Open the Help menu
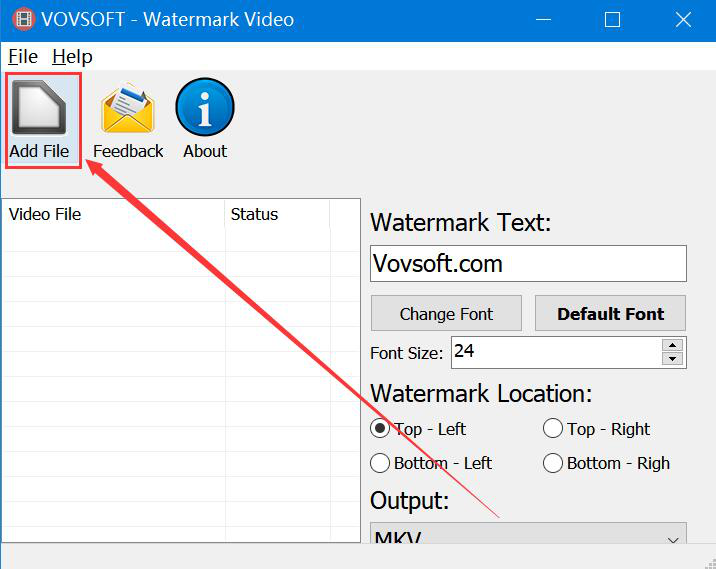The width and height of the screenshot is (716, 569). point(72,56)
